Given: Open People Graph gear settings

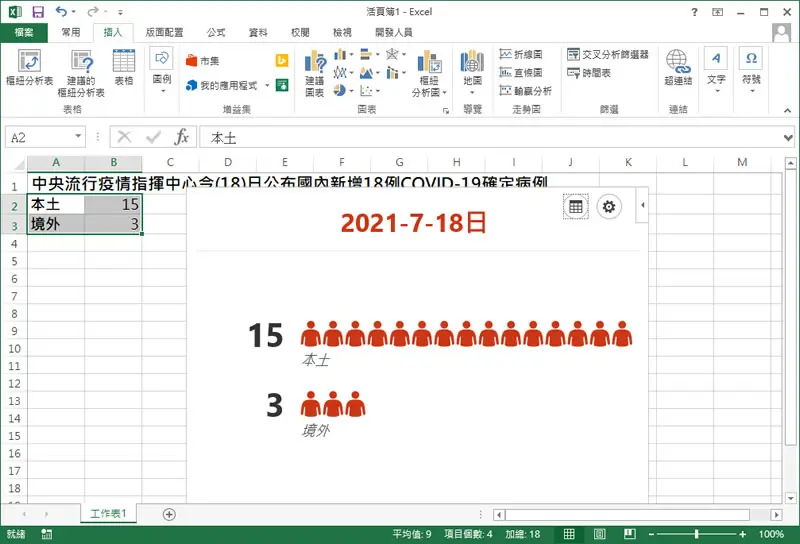Looking at the screenshot, I should pyautogui.click(x=609, y=207).
